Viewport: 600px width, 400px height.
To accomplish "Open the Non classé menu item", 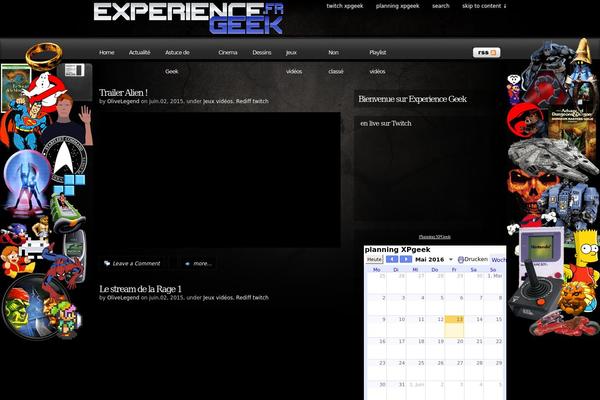I will tap(336, 62).
